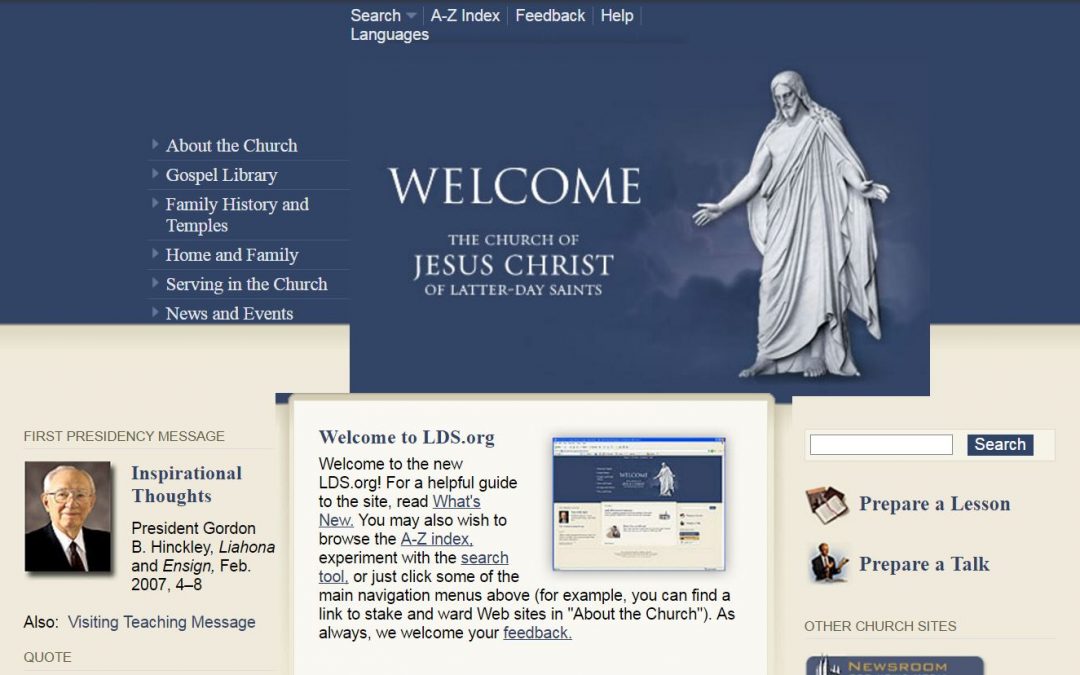This screenshot has height=675, width=1080.
Task: Select Languages in the top navigation
Action: (389, 34)
